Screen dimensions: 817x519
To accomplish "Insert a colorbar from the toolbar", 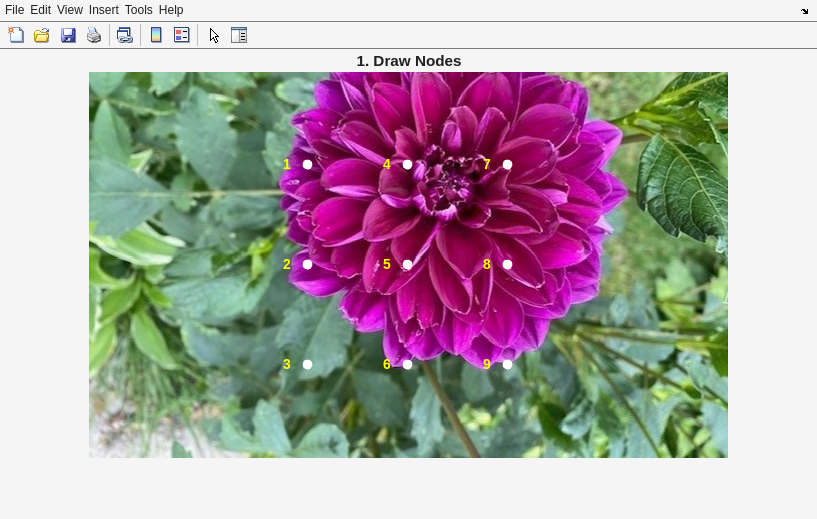I will click(156, 35).
